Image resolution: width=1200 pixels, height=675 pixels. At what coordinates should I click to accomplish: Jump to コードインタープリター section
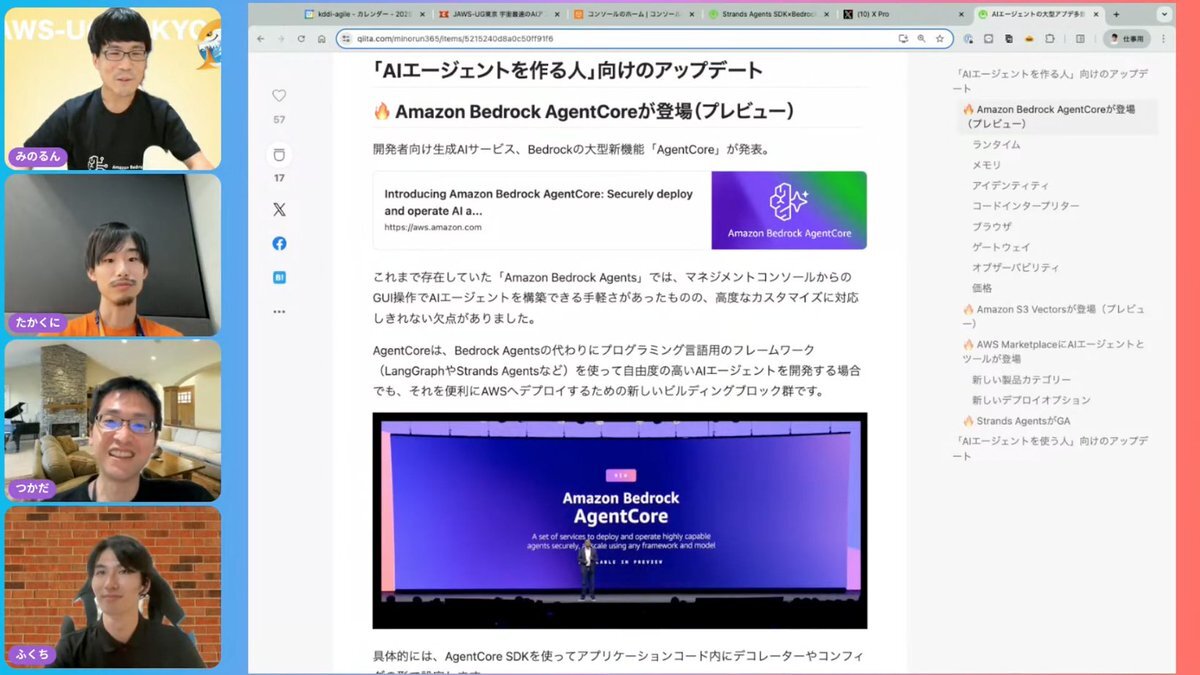1025,206
